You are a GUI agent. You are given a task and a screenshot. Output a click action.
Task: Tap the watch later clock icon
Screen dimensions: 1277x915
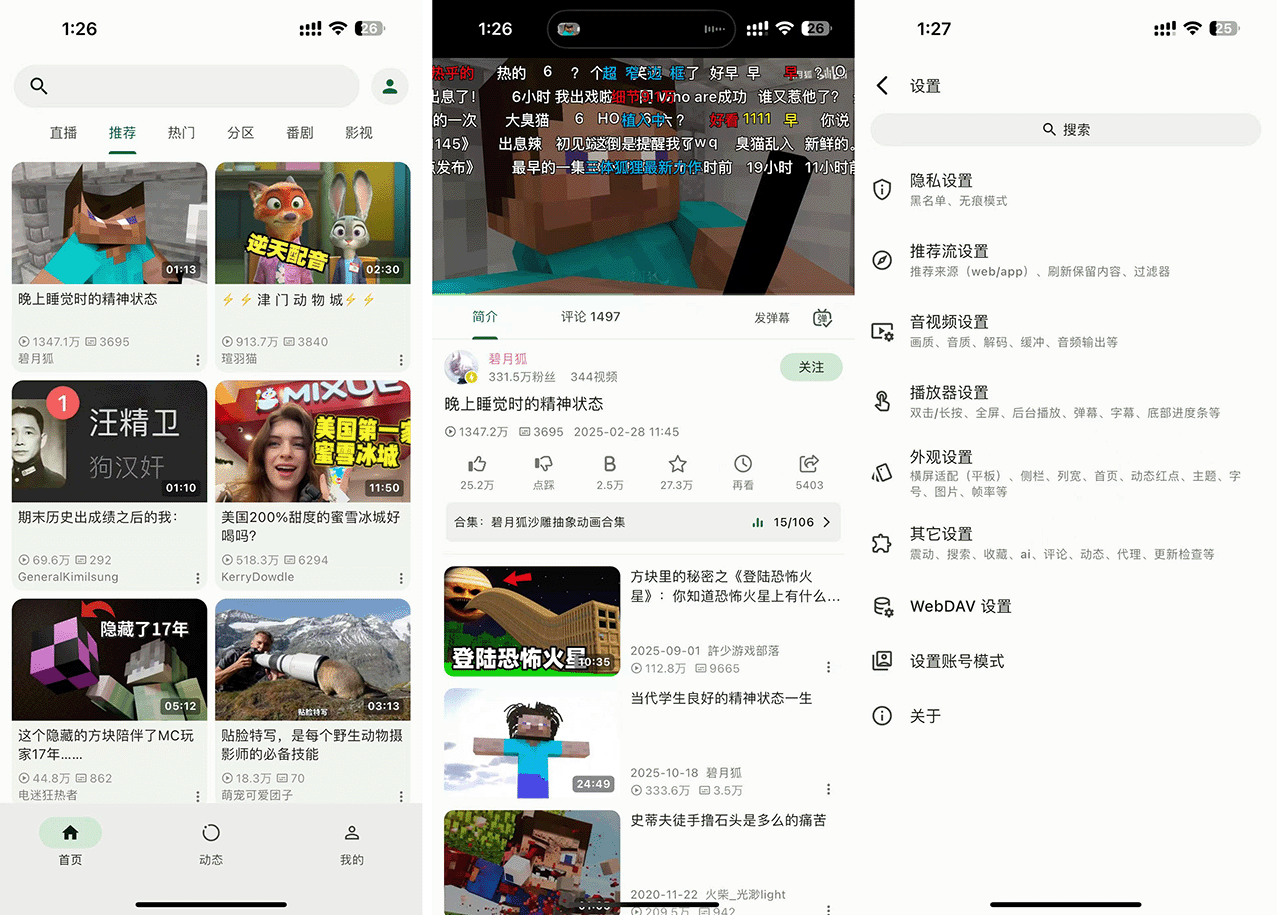pyautogui.click(x=743, y=464)
